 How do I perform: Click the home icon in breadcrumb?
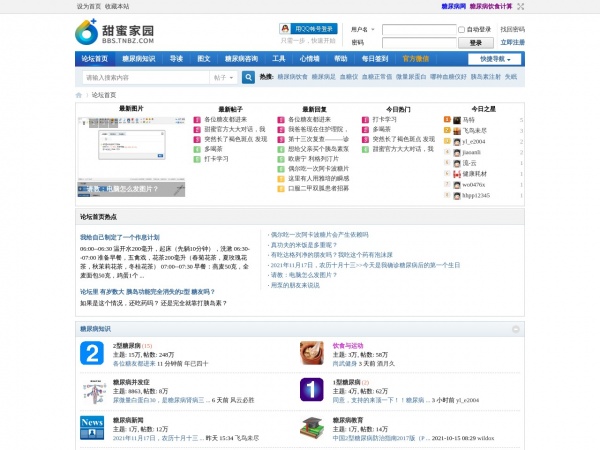click(x=79, y=95)
